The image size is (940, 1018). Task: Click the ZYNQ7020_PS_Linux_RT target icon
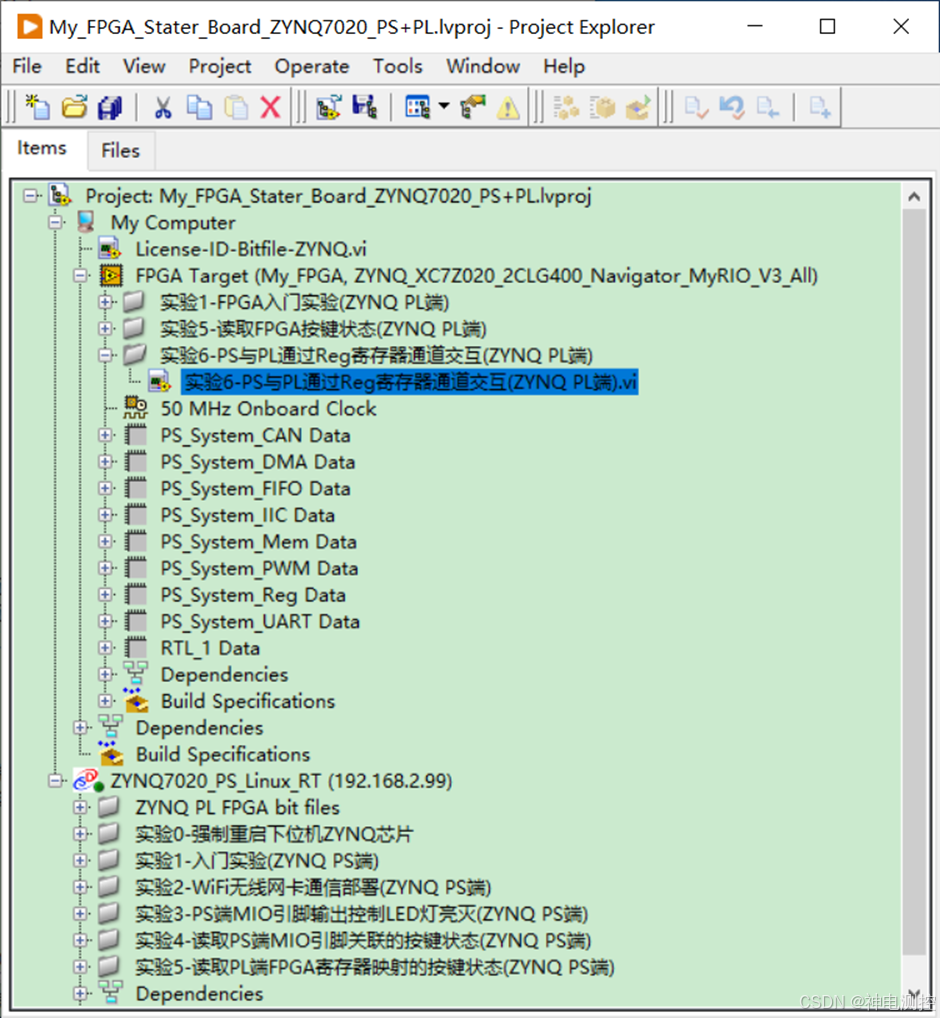[x=88, y=780]
